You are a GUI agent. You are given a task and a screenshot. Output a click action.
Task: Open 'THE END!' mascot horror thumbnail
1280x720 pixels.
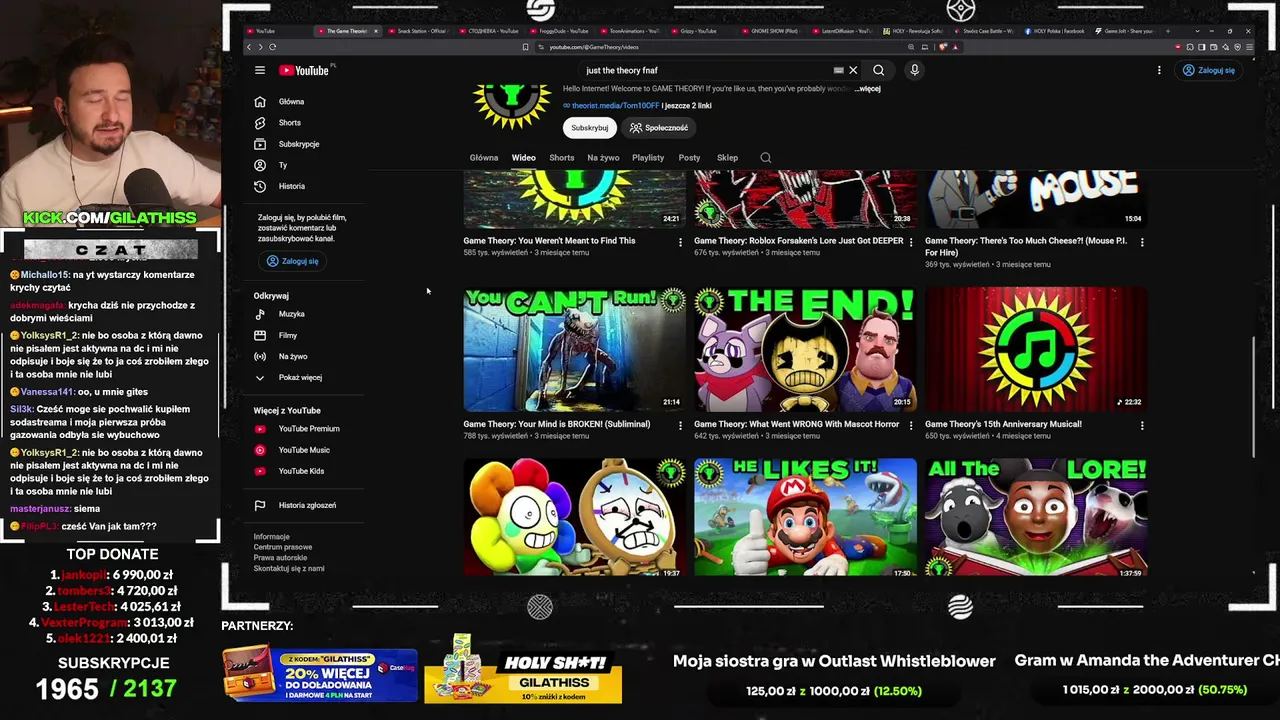point(805,349)
